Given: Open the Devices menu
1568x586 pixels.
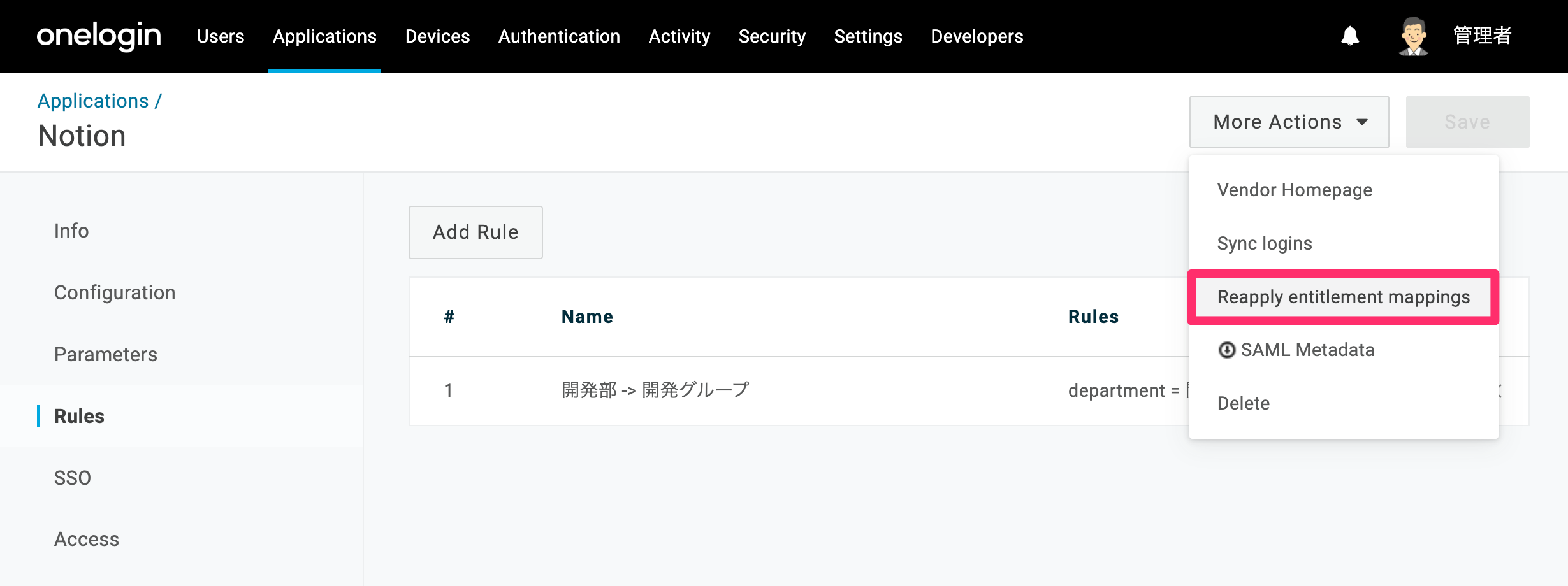Looking at the screenshot, I should [437, 36].
